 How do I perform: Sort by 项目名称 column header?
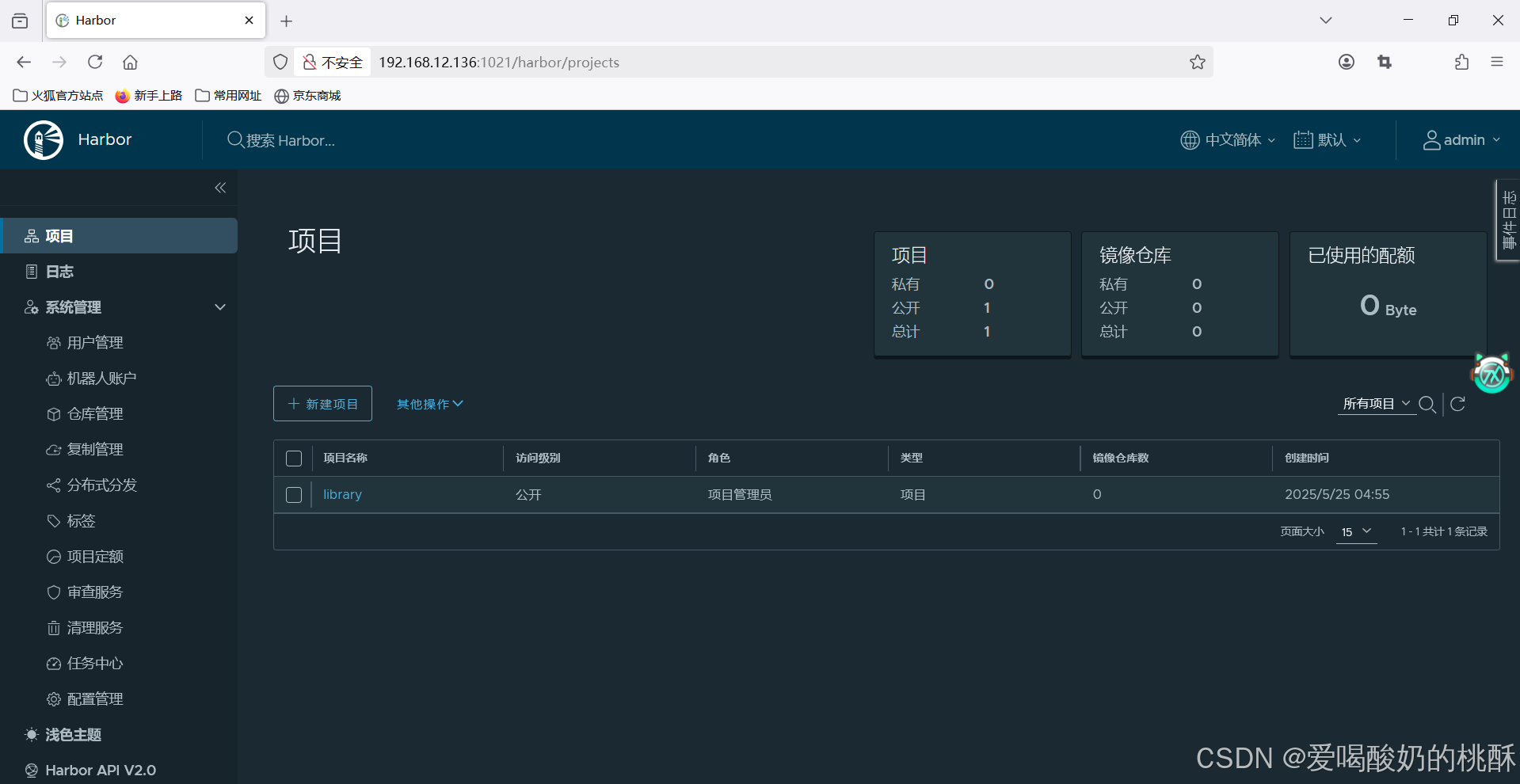point(345,459)
